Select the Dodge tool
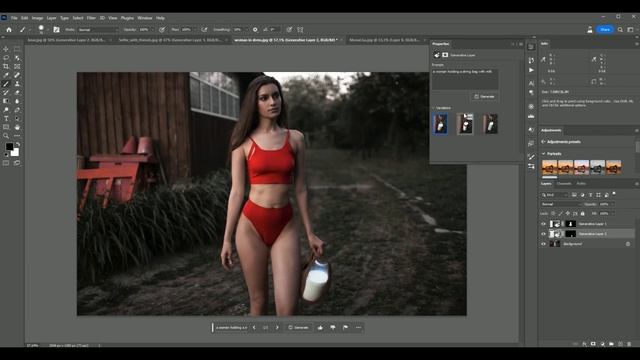Image resolution: width=640 pixels, height=360 pixels. [x=6, y=110]
